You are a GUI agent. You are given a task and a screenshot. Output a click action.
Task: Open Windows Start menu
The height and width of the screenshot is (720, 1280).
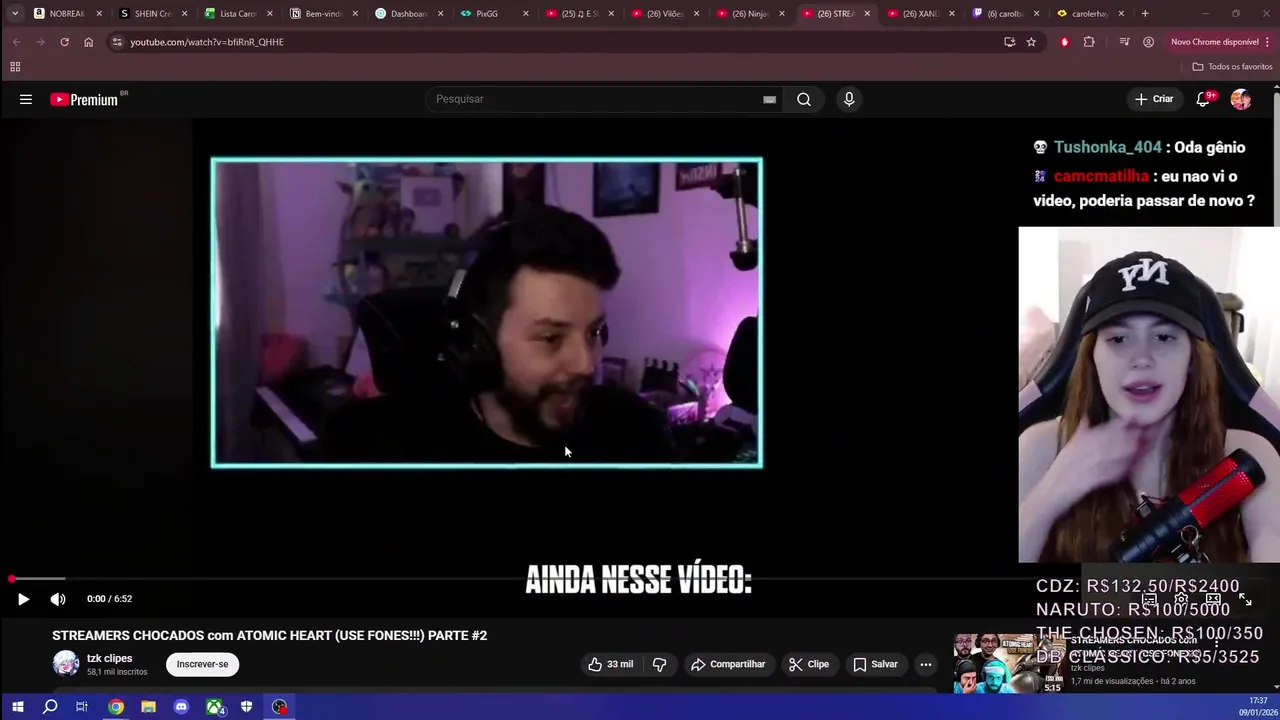coord(17,707)
